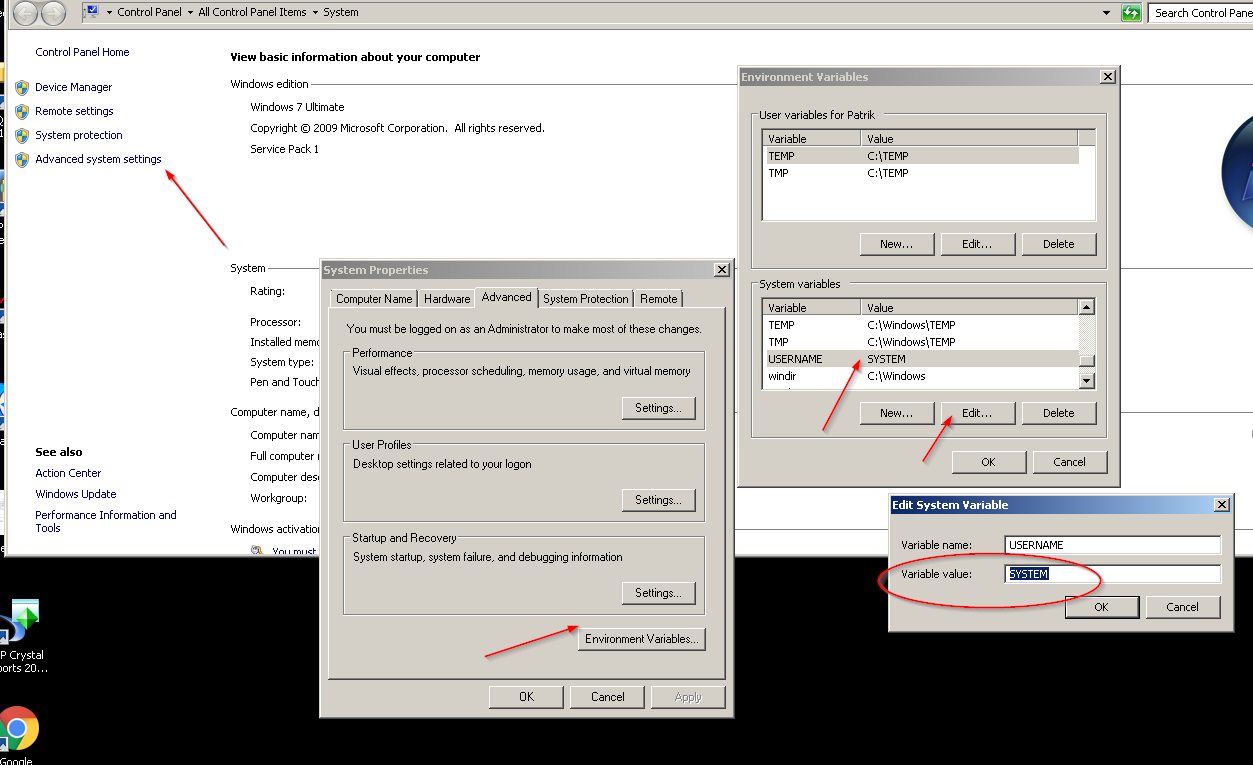Click the Back navigation arrow button
This screenshot has width=1253, height=765.
[x=26, y=13]
